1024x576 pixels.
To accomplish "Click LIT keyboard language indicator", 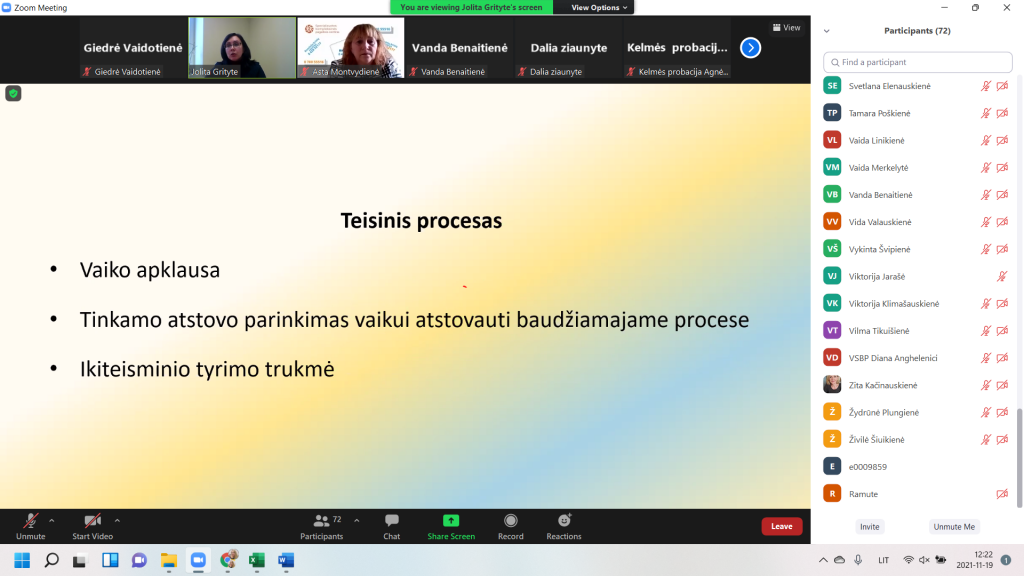I will coord(883,560).
